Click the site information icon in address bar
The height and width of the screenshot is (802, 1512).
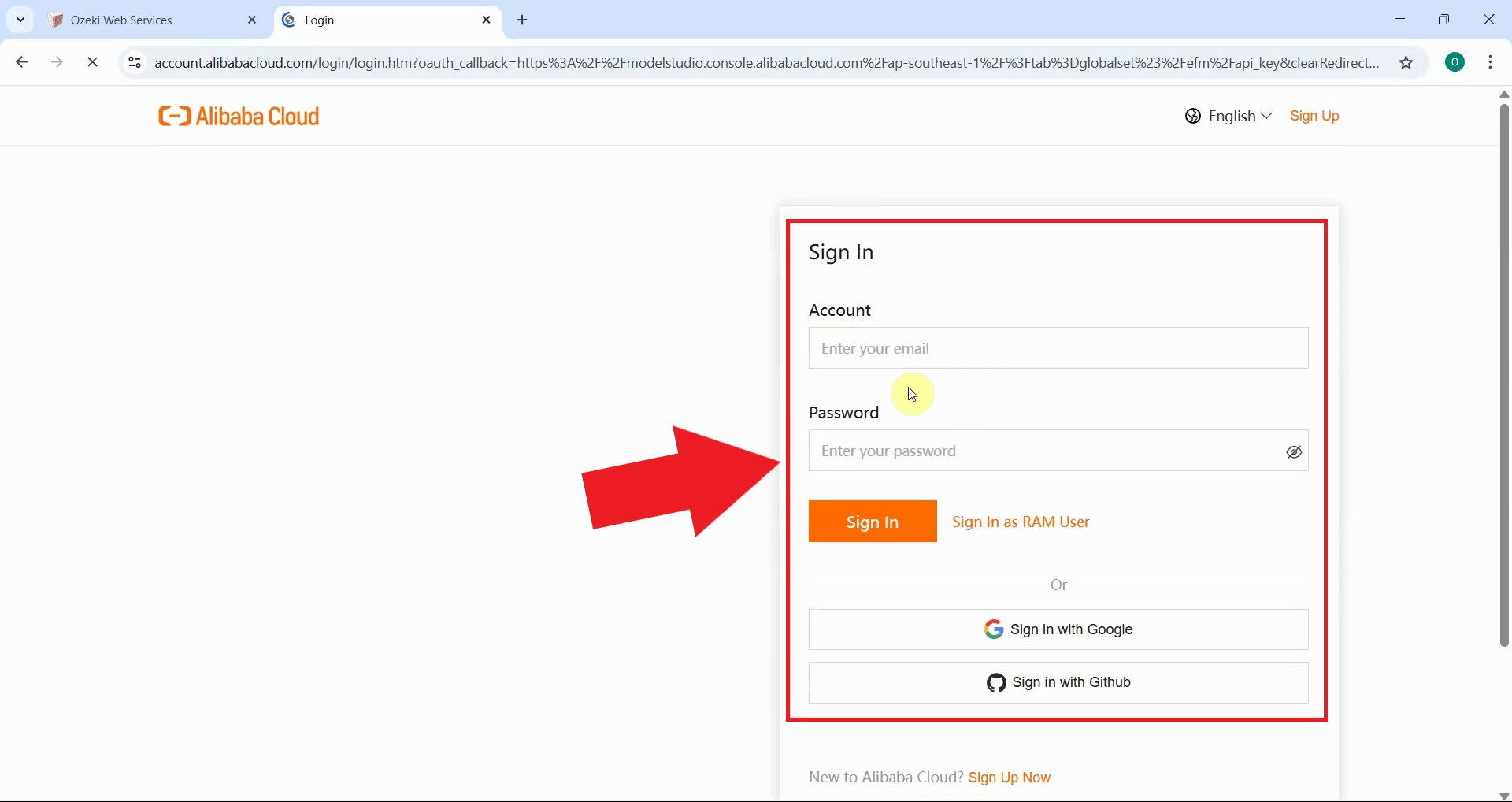pyautogui.click(x=134, y=63)
